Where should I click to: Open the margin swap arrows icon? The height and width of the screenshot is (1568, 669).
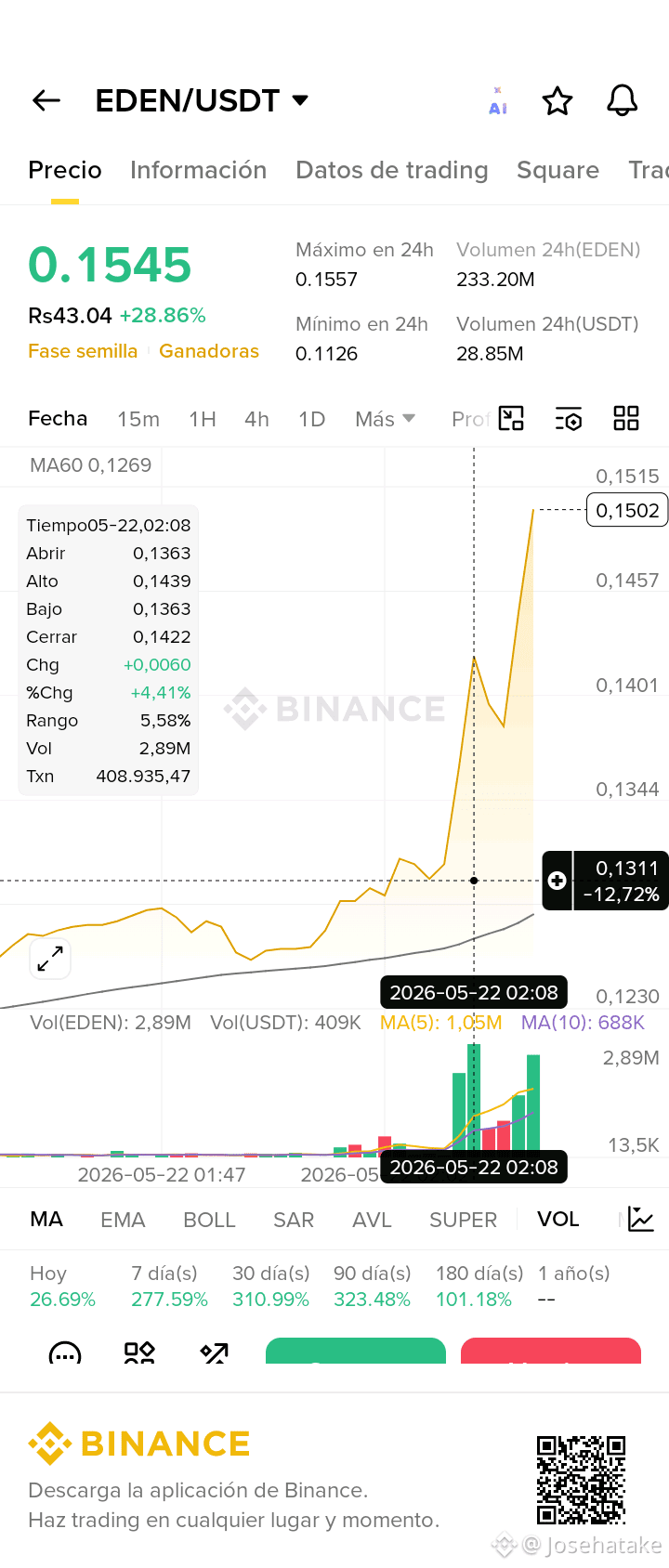coord(215,1352)
